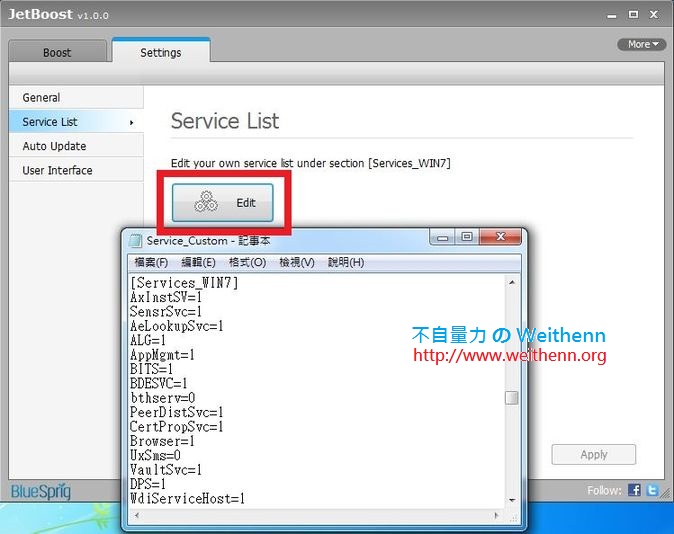Click the CertPropSvc=1 line

177,427
